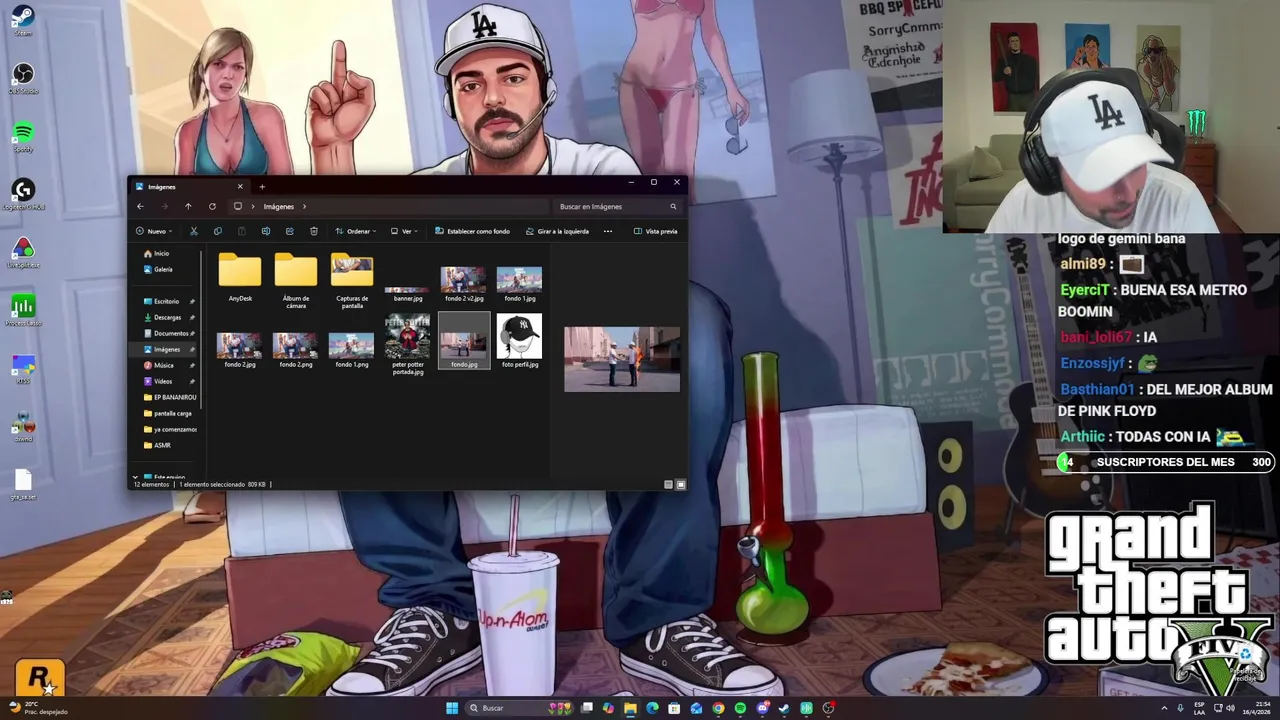Click the search magnifier in Explorer
This screenshot has height=720, width=1280.
point(673,206)
